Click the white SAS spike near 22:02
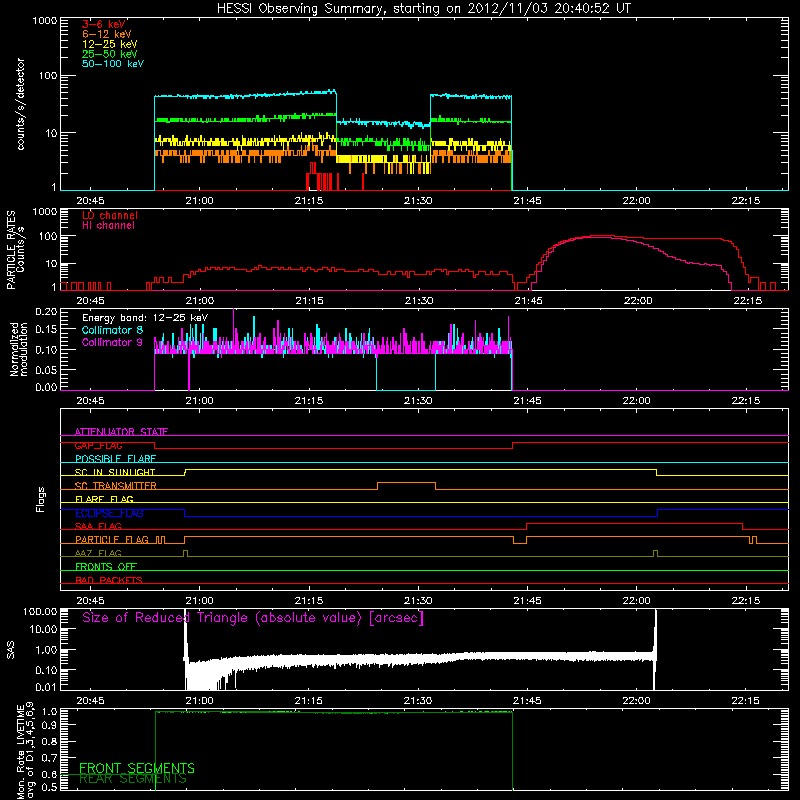The height and width of the screenshot is (800, 800). pos(655,649)
